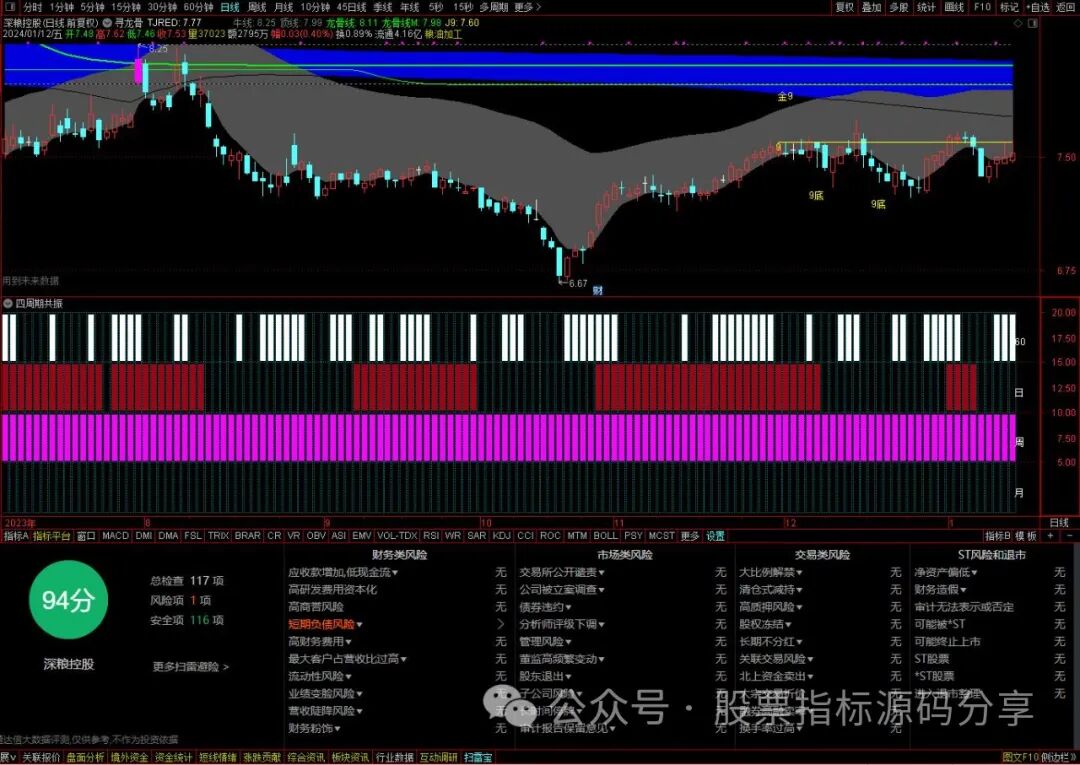Click the square panel icon beside the diamond icon
This screenshot has width=1080, height=765.
[1032, 23]
